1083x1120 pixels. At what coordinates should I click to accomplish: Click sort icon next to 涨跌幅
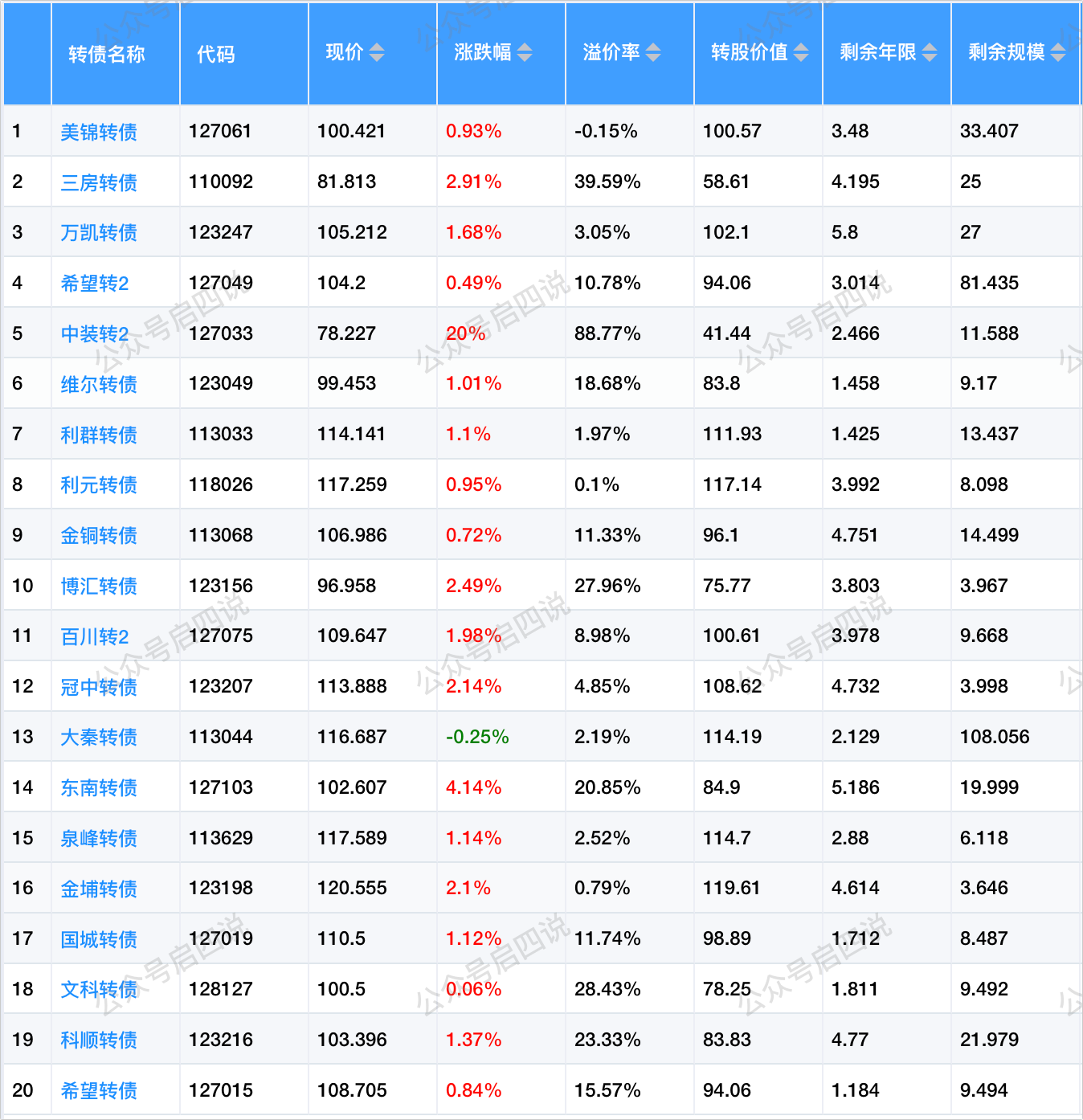525,53
